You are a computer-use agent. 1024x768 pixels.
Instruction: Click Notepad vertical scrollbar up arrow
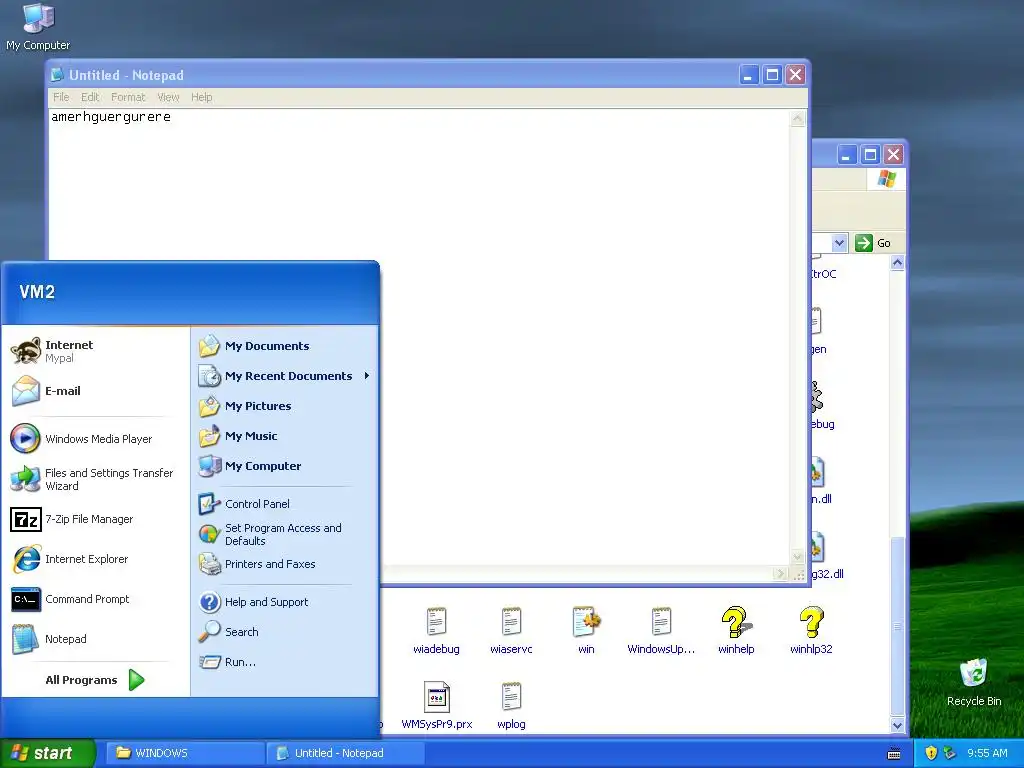tap(797, 118)
